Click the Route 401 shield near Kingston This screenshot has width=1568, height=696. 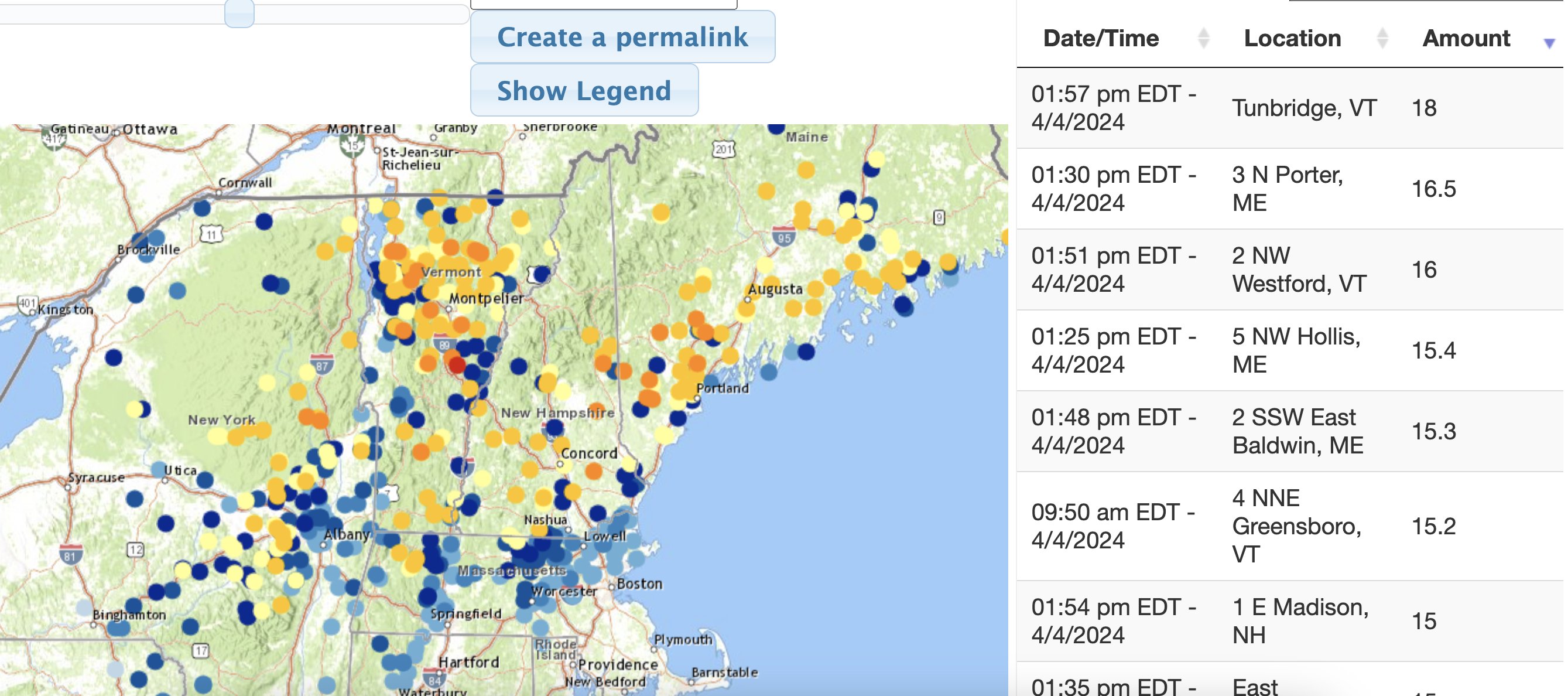coord(27,303)
